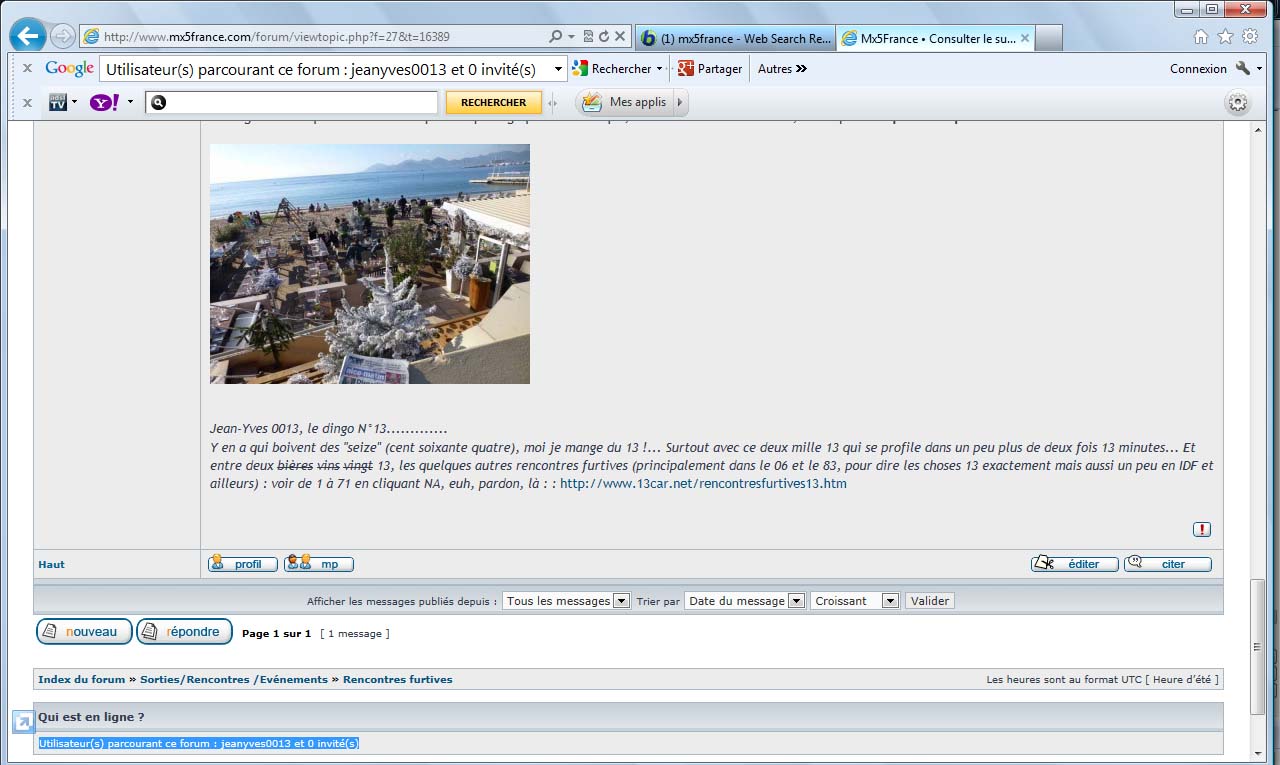The image size is (1280, 765).
Task: Click nouveau to create new topic
Action: 84,631
